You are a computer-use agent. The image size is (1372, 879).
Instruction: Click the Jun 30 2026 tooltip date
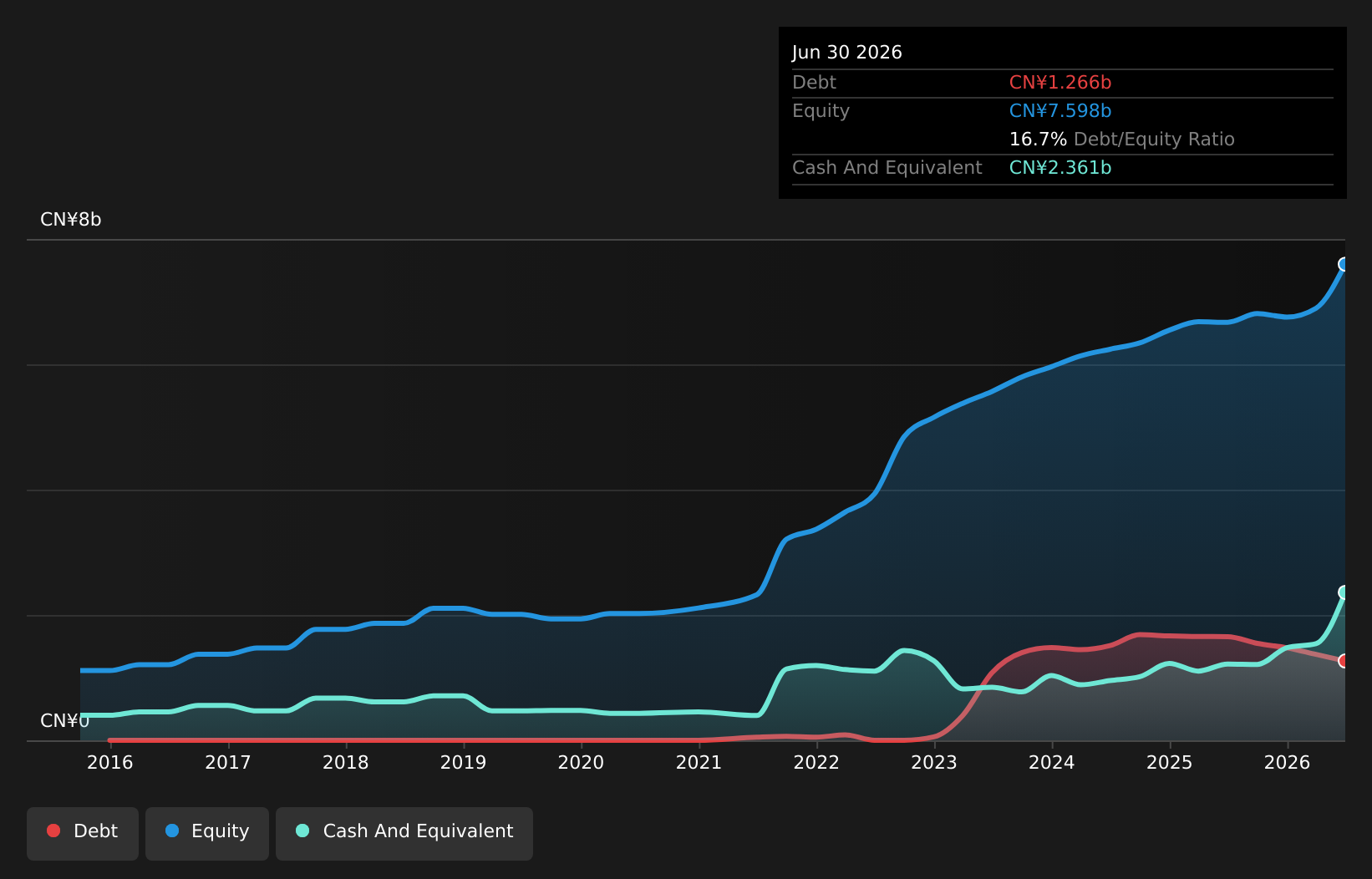pyautogui.click(x=847, y=53)
